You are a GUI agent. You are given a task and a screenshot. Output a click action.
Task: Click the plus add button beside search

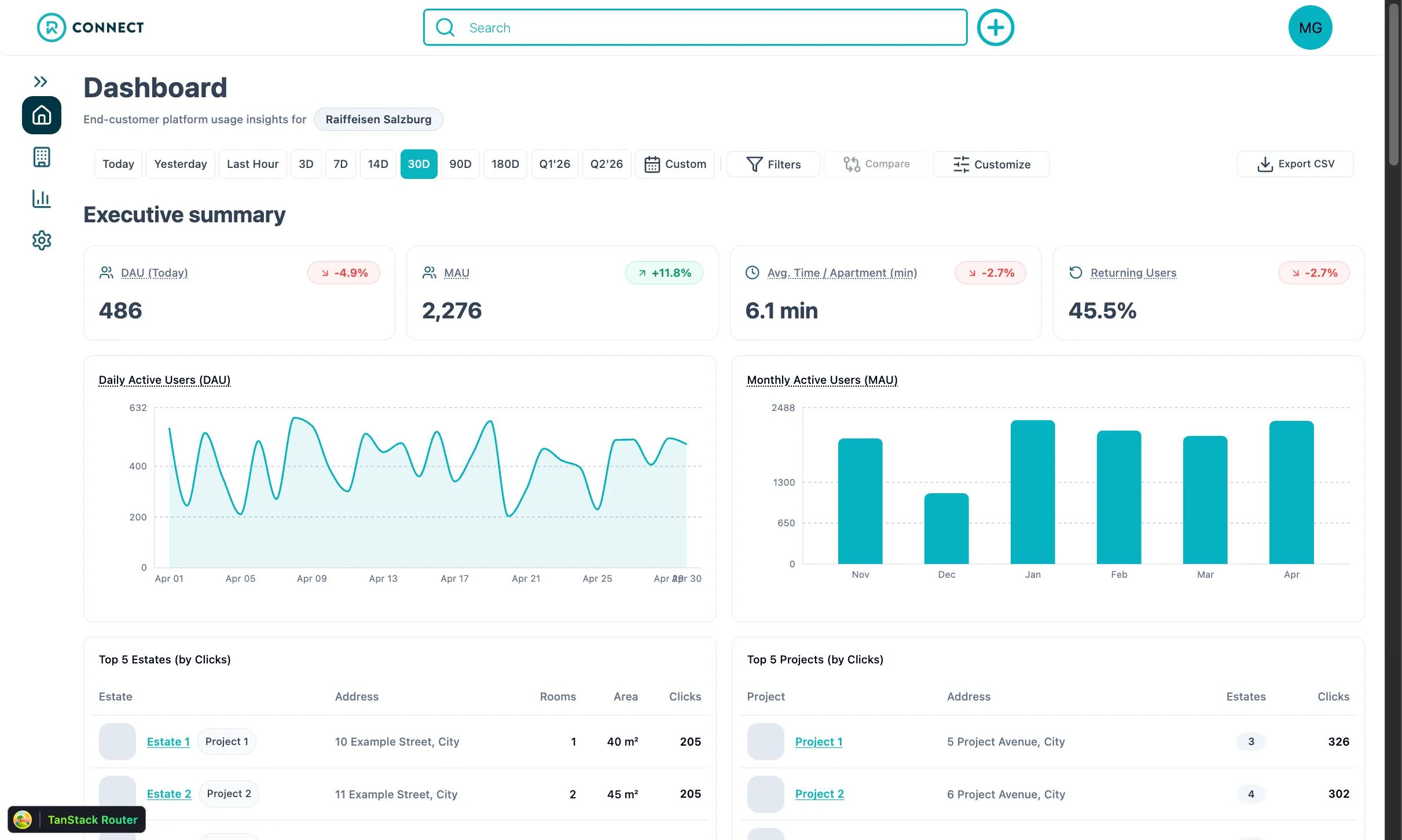coord(996,28)
